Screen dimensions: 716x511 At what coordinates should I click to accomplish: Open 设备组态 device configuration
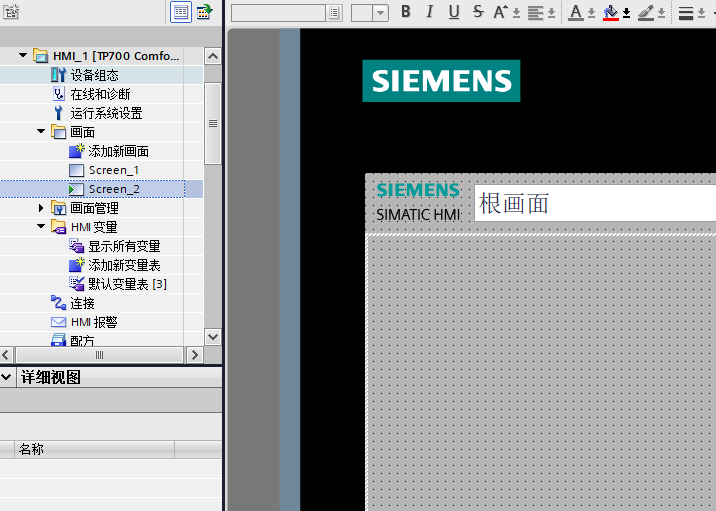[x=94, y=75]
